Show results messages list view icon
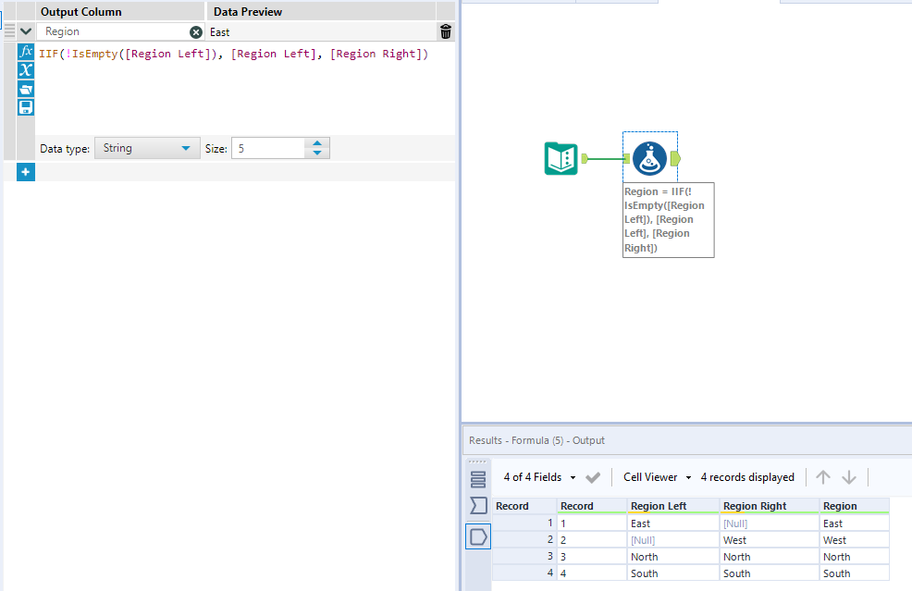912x591 pixels. click(x=478, y=479)
